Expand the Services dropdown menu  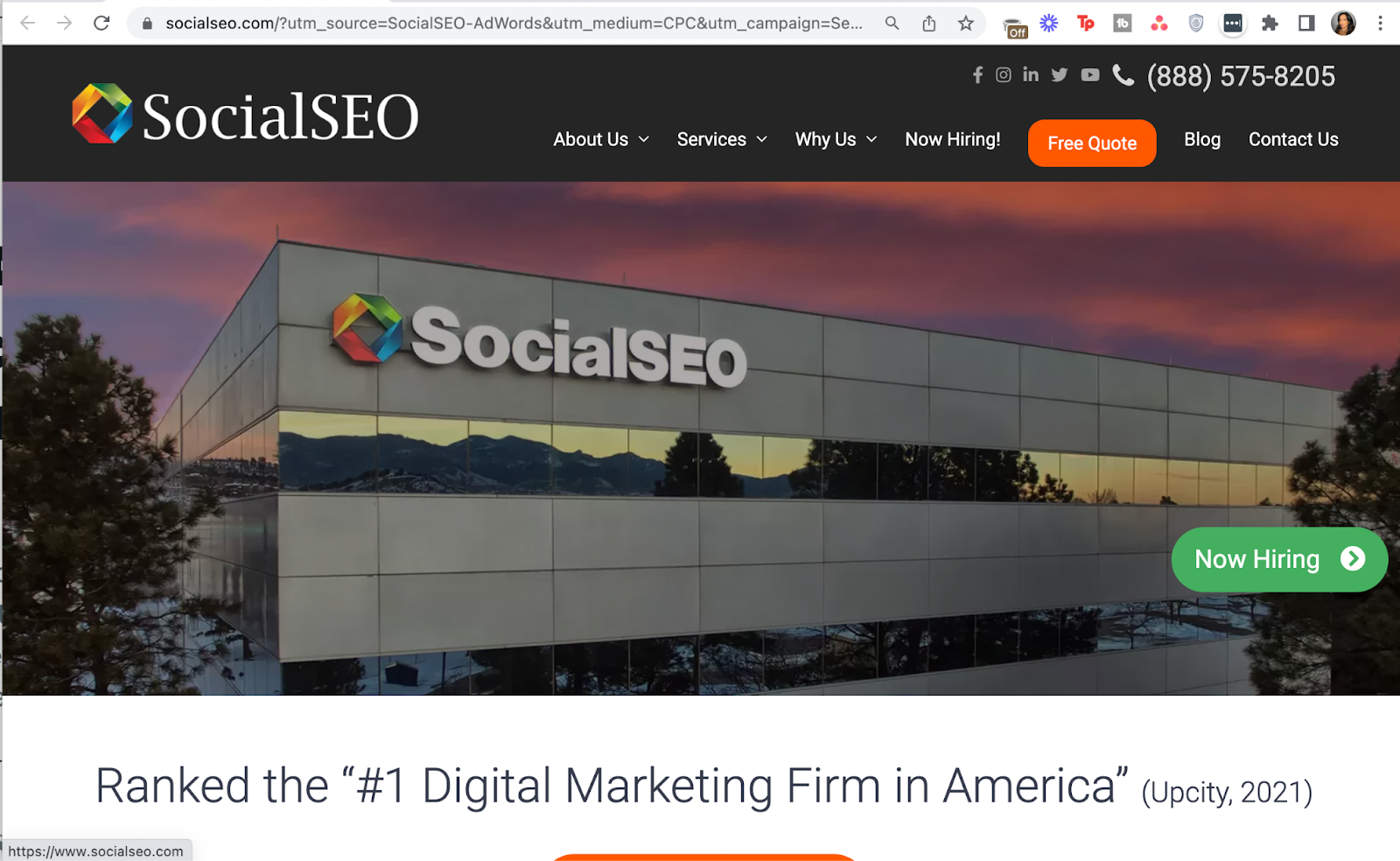[722, 140]
